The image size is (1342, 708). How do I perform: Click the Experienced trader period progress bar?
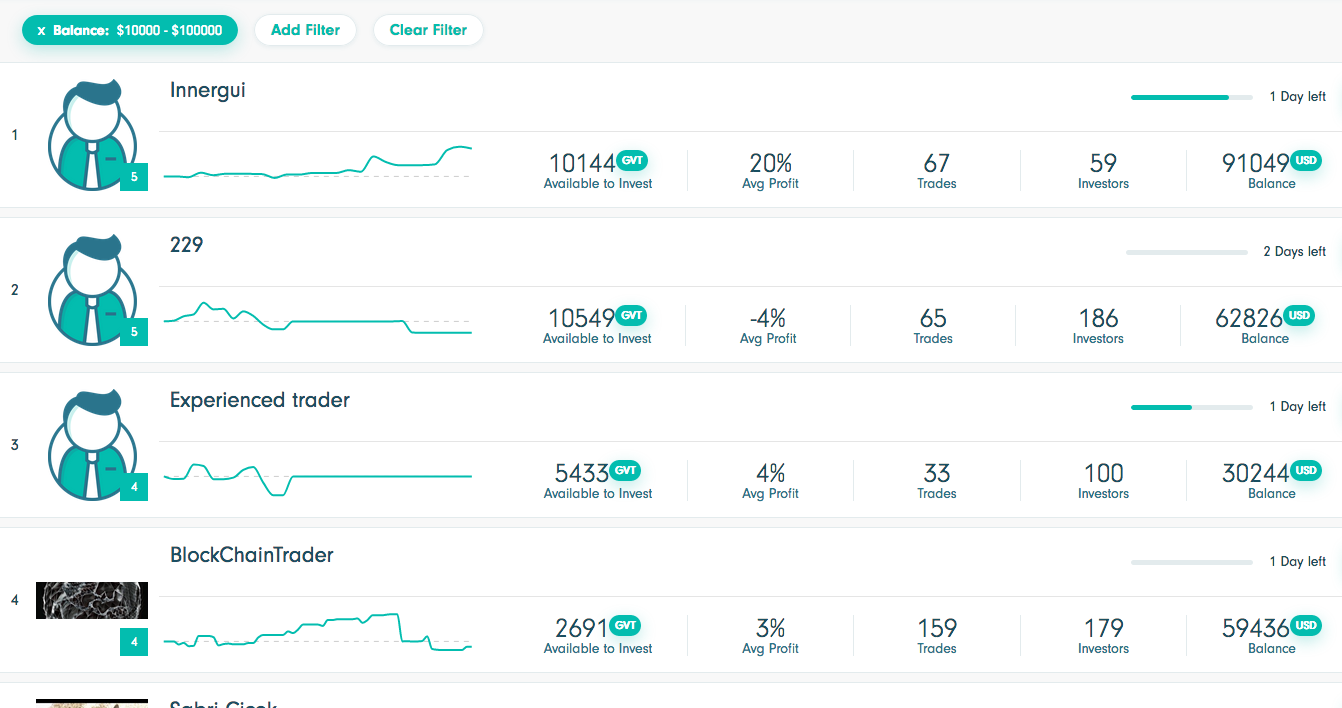coord(1192,407)
